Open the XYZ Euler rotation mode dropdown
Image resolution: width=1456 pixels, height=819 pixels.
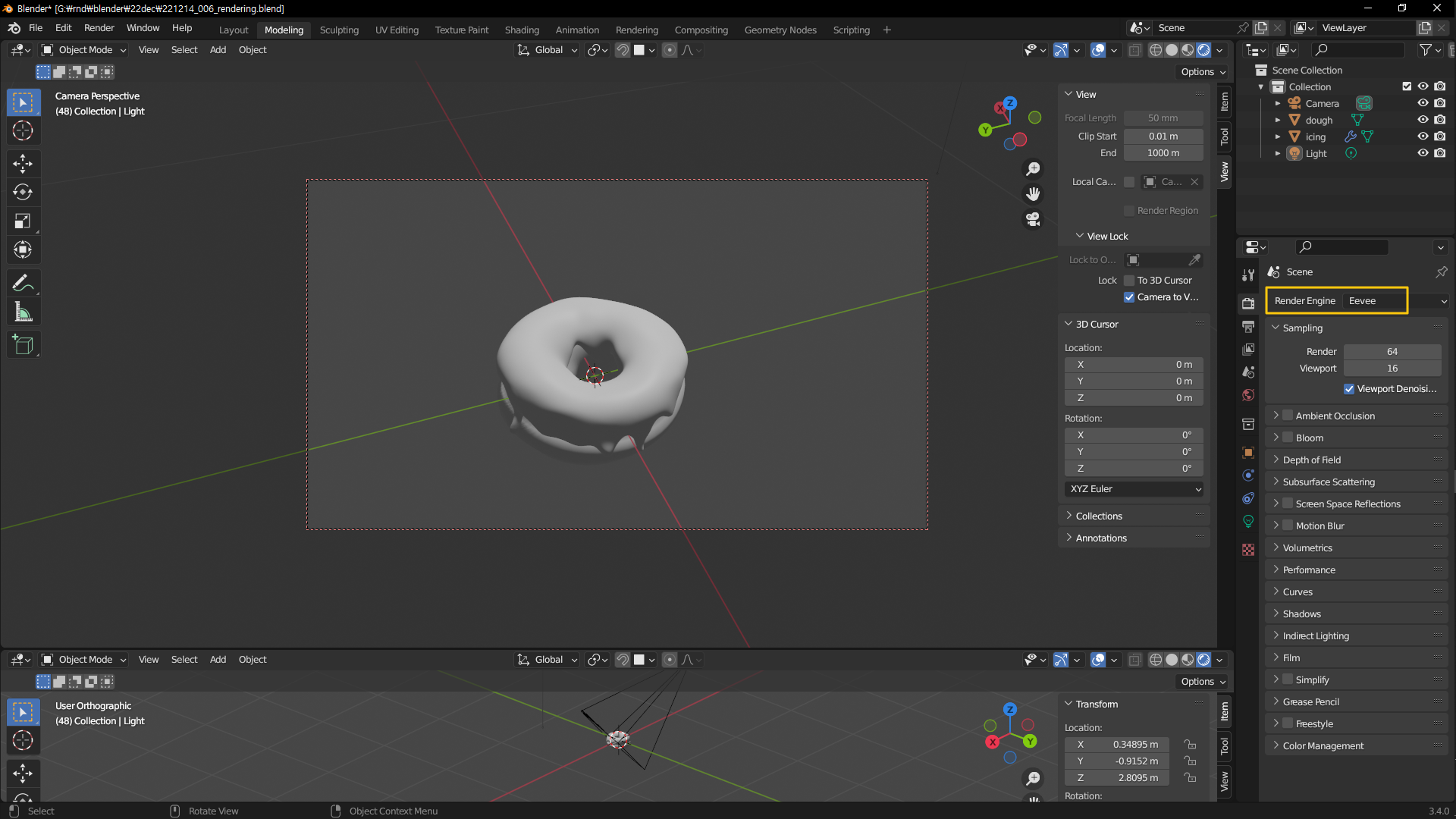(1134, 489)
